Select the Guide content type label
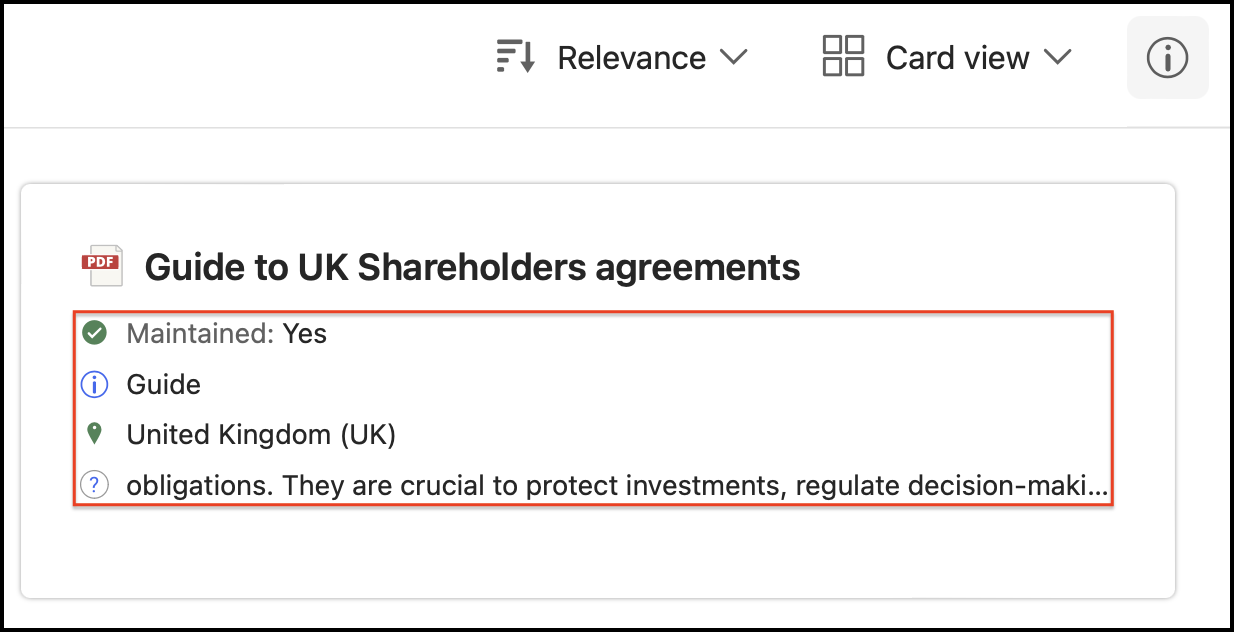Screen dimensions: 1234x632 click(x=163, y=385)
